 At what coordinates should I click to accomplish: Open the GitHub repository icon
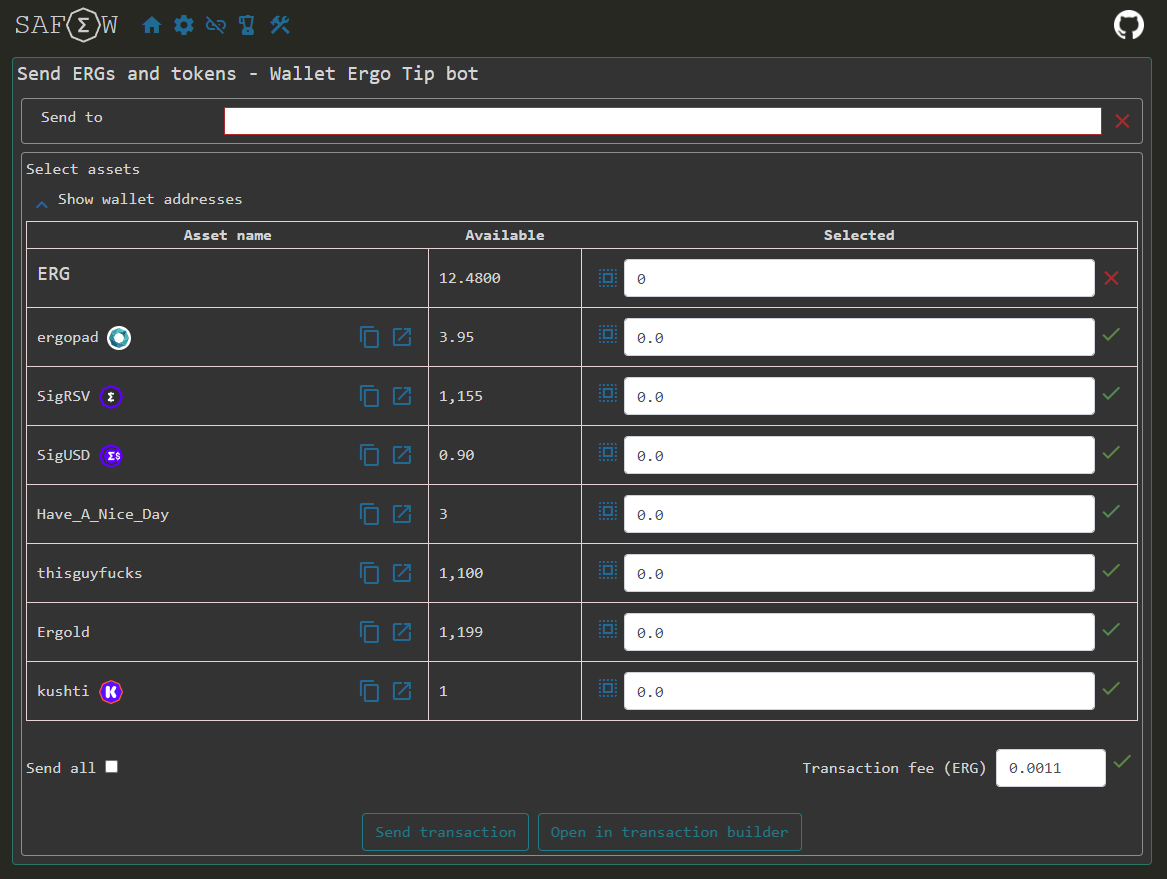tap(1128, 25)
